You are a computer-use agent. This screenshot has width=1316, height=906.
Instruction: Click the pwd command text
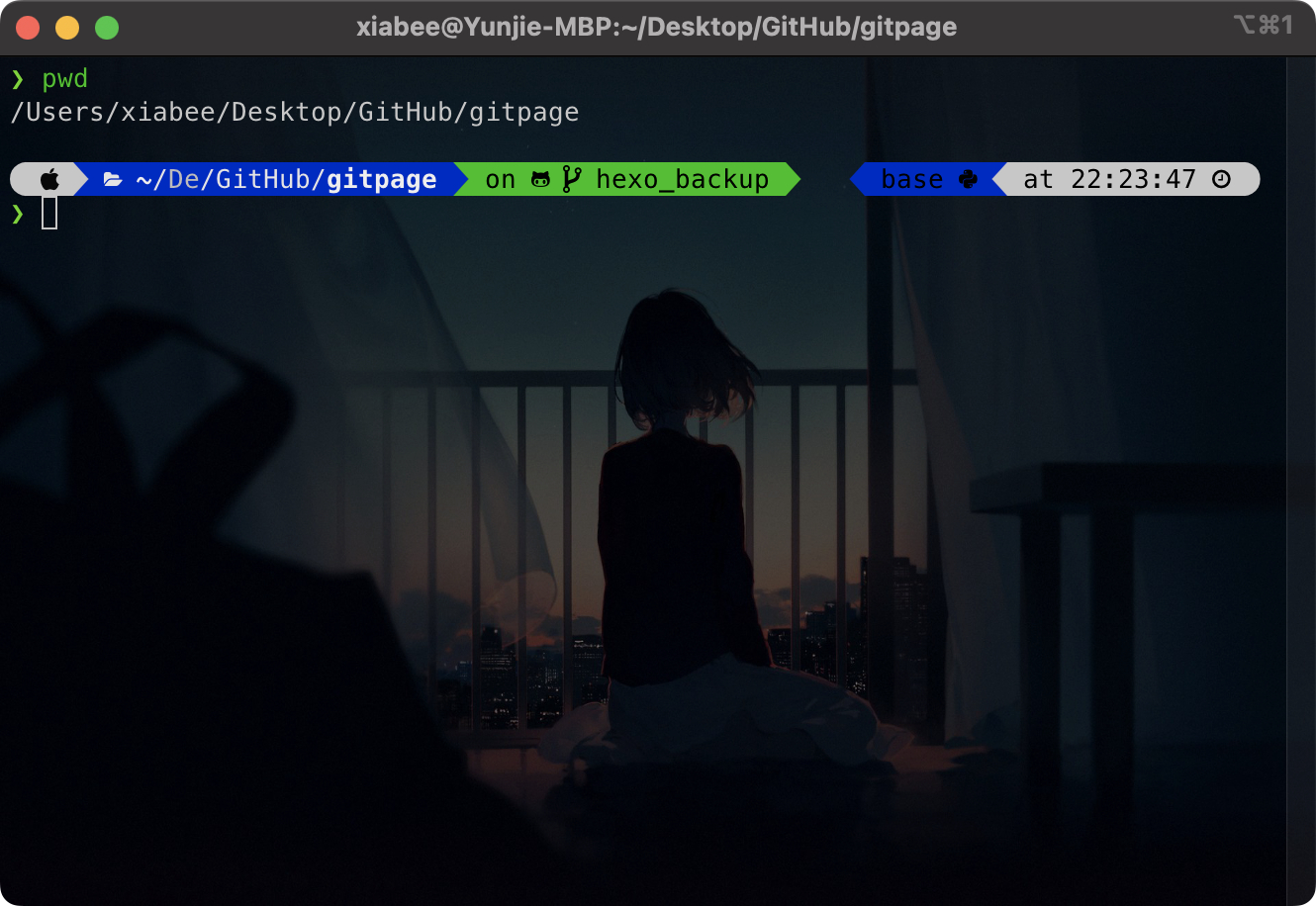point(65,79)
